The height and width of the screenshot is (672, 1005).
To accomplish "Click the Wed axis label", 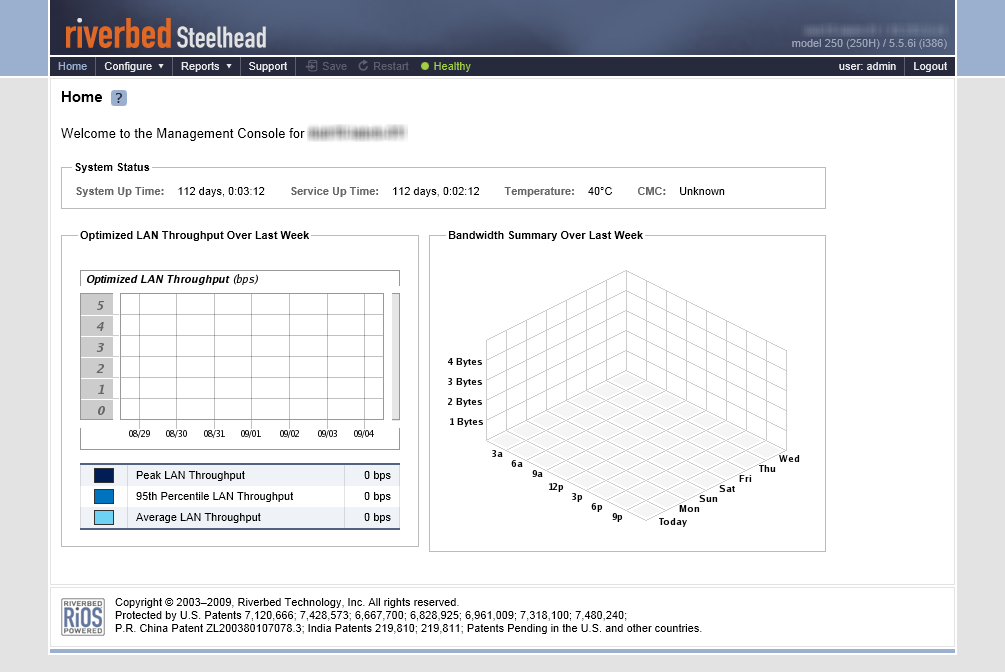I will tap(789, 458).
